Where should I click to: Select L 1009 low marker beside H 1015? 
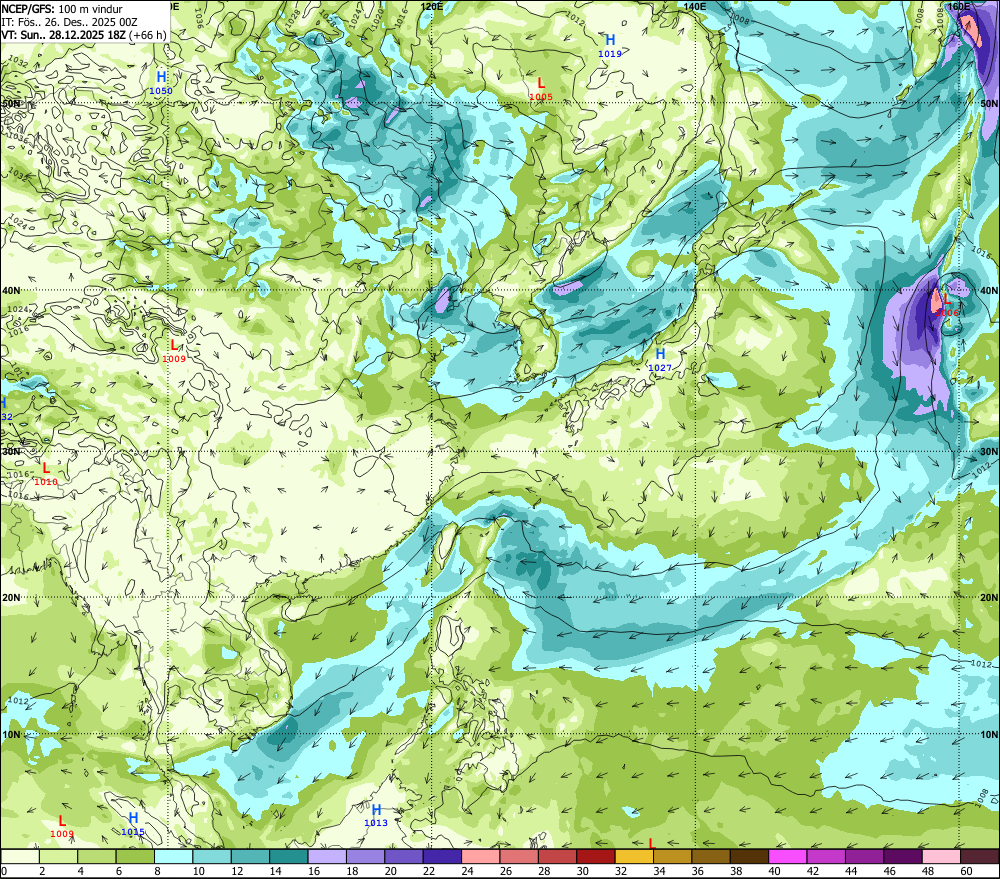point(62,827)
